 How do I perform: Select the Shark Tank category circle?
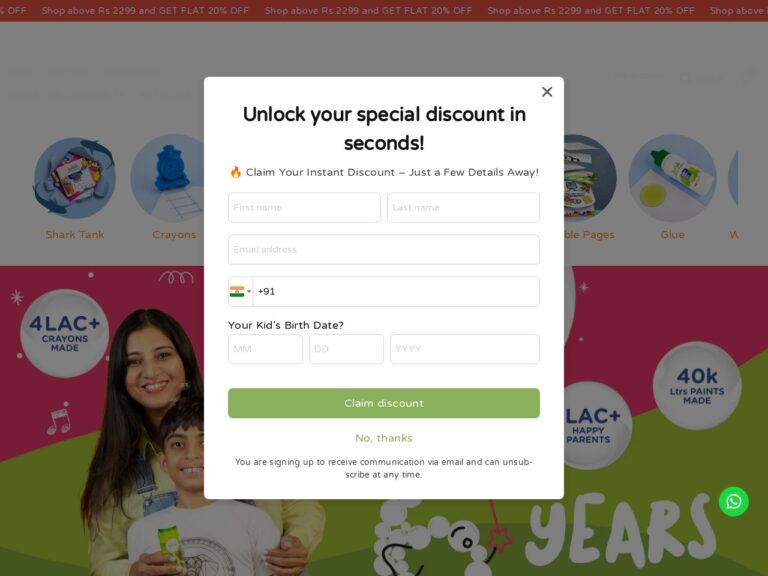pos(74,178)
